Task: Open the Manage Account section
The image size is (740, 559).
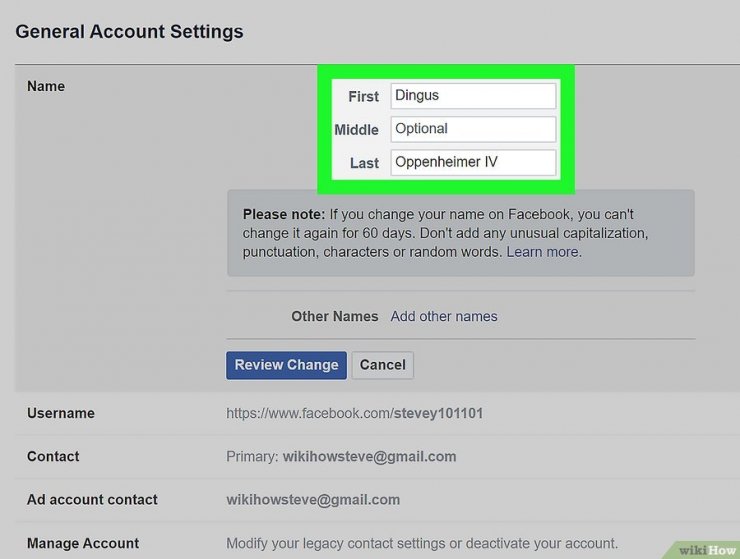Action: point(83,543)
